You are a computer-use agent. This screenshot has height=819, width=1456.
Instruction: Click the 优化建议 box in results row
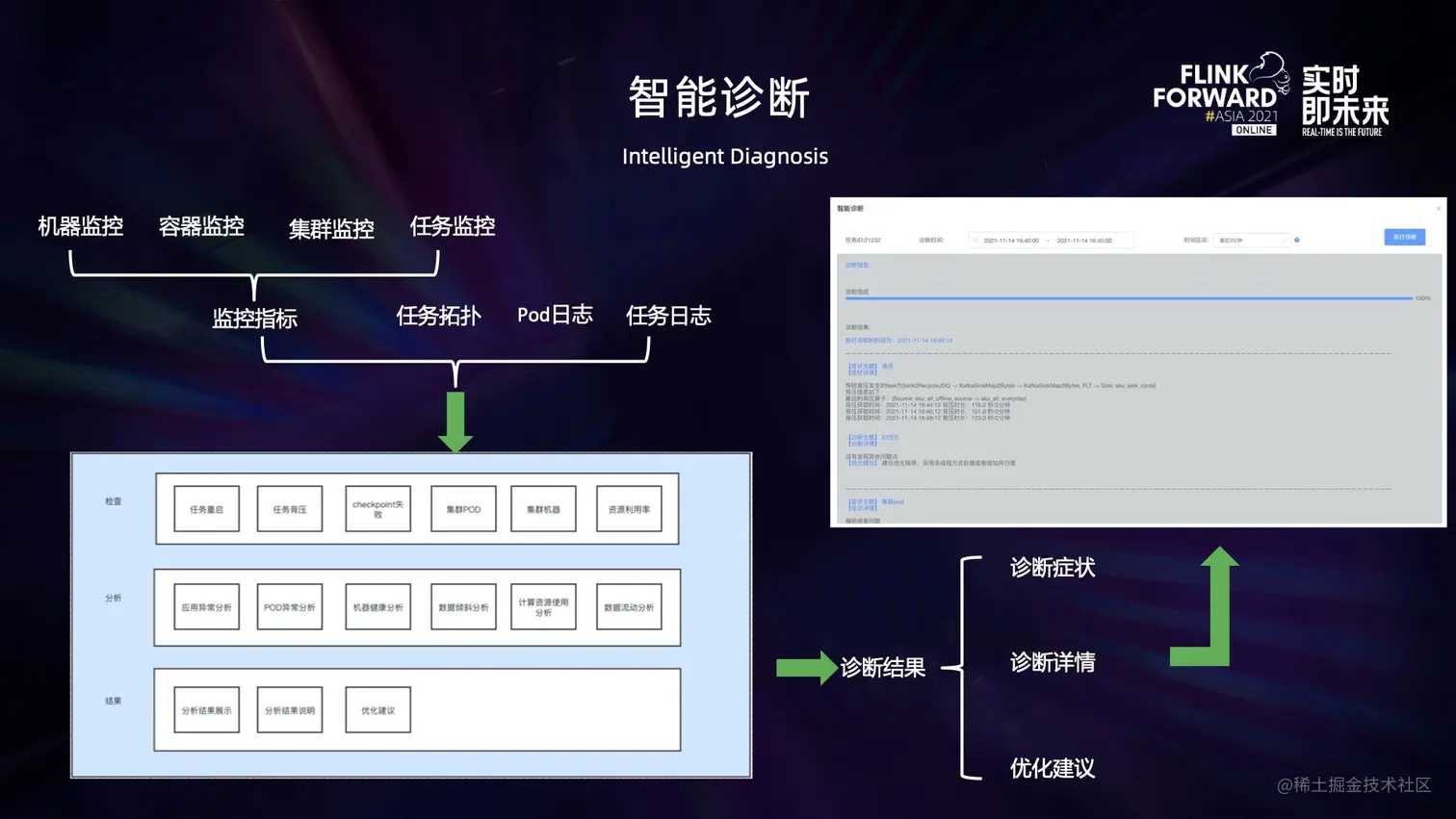[377, 710]
